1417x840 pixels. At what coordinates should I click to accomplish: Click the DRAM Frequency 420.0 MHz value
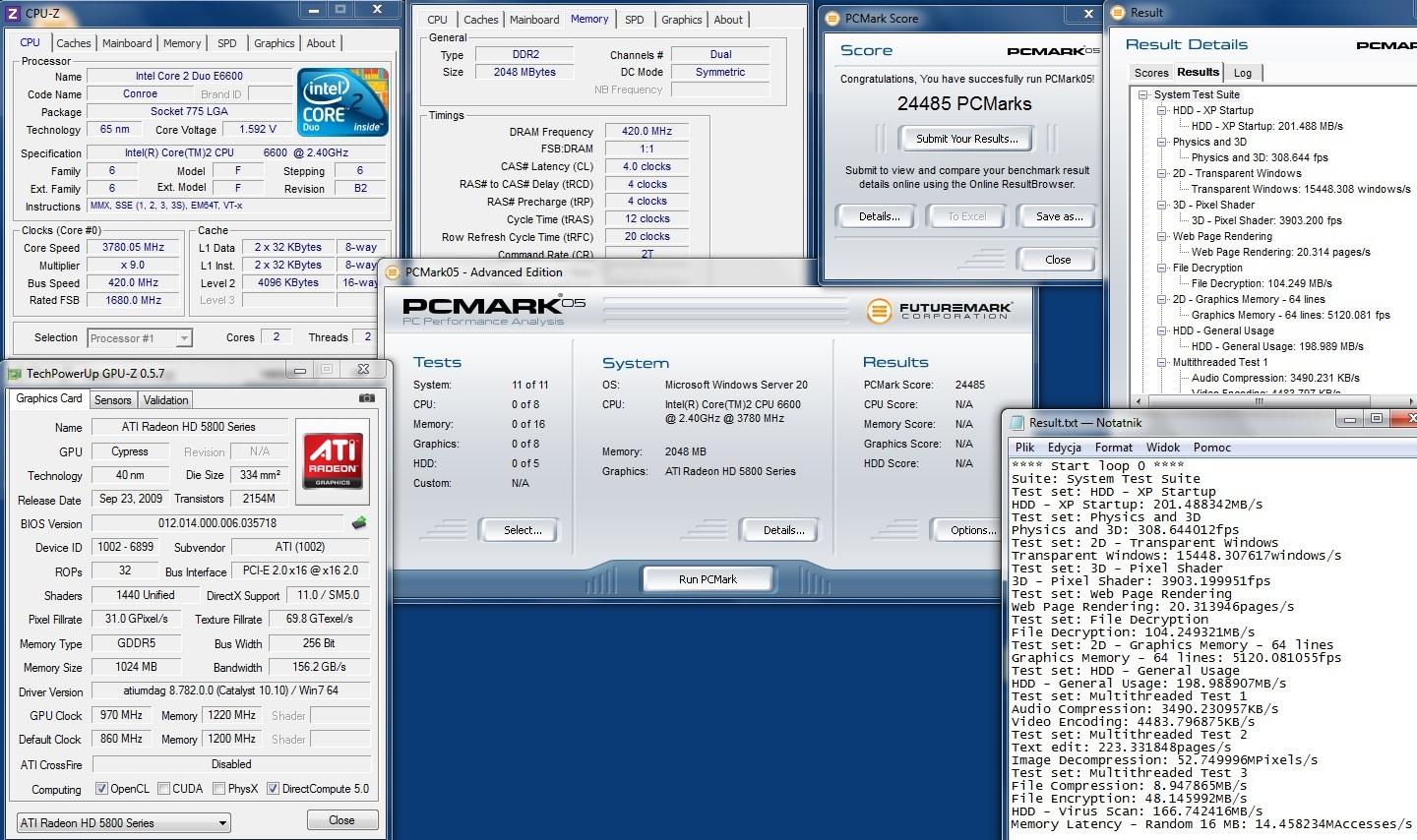pos(647,131)
